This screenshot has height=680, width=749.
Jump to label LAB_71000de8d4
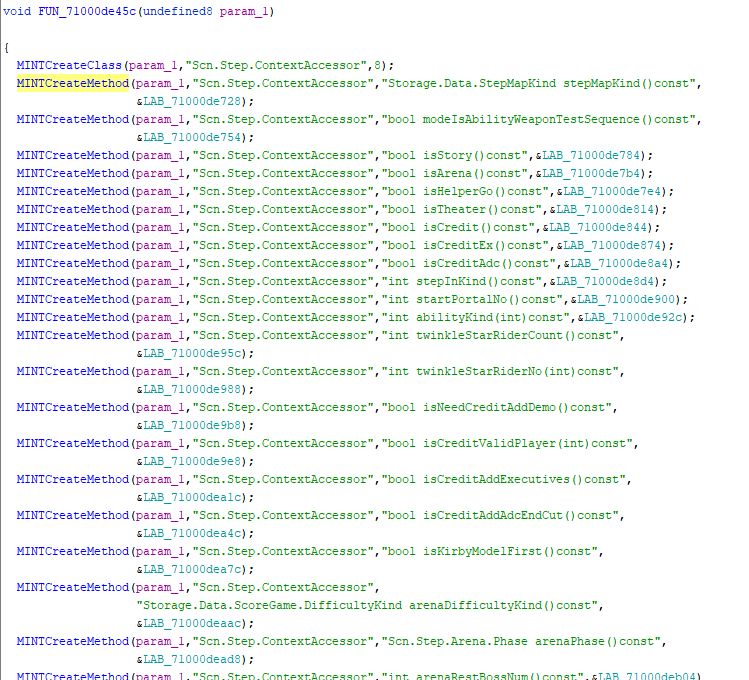pyautogui.click(x=605, y=282)
